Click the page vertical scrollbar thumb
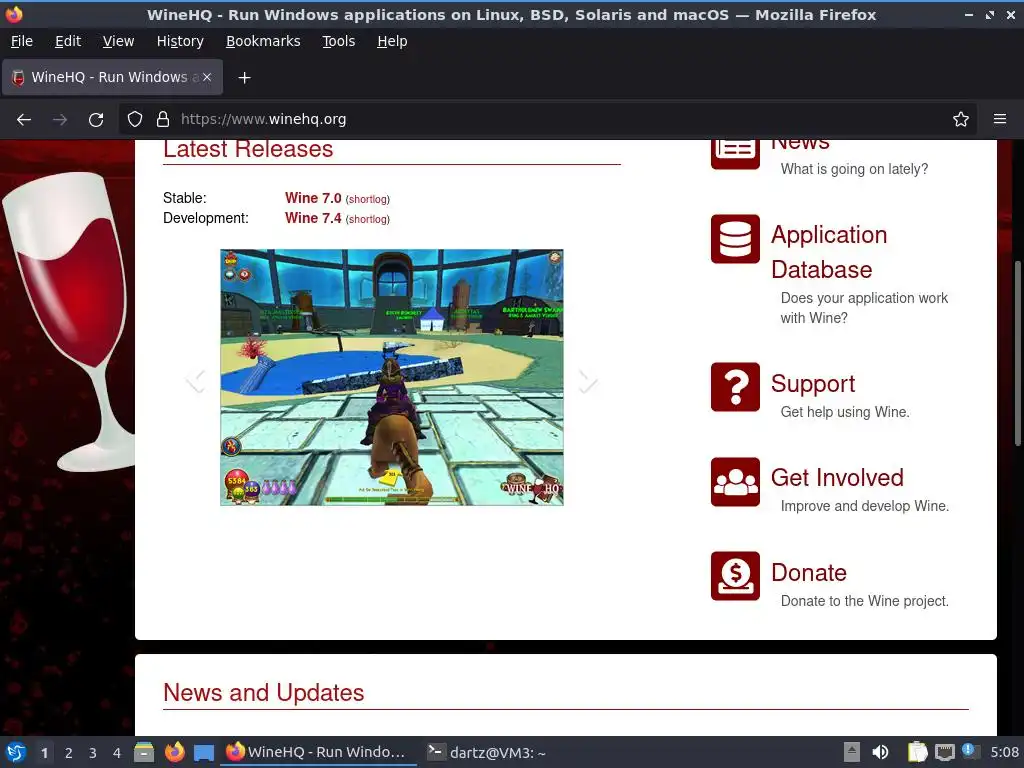The height and width of the screenshot is (768, 1024). coord(1017,354)
